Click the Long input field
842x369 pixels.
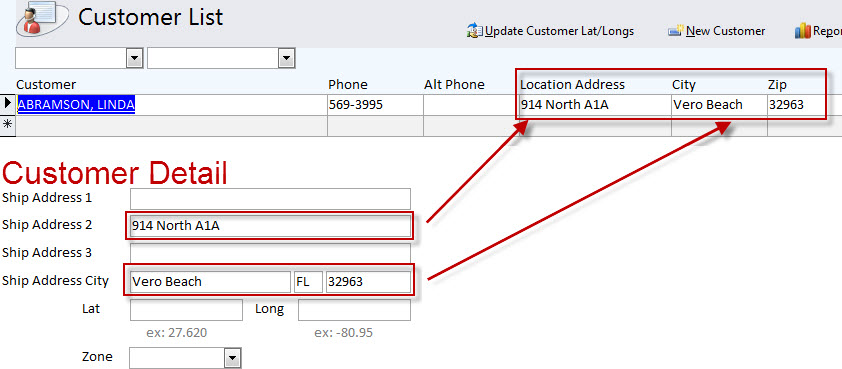point(354,310)
